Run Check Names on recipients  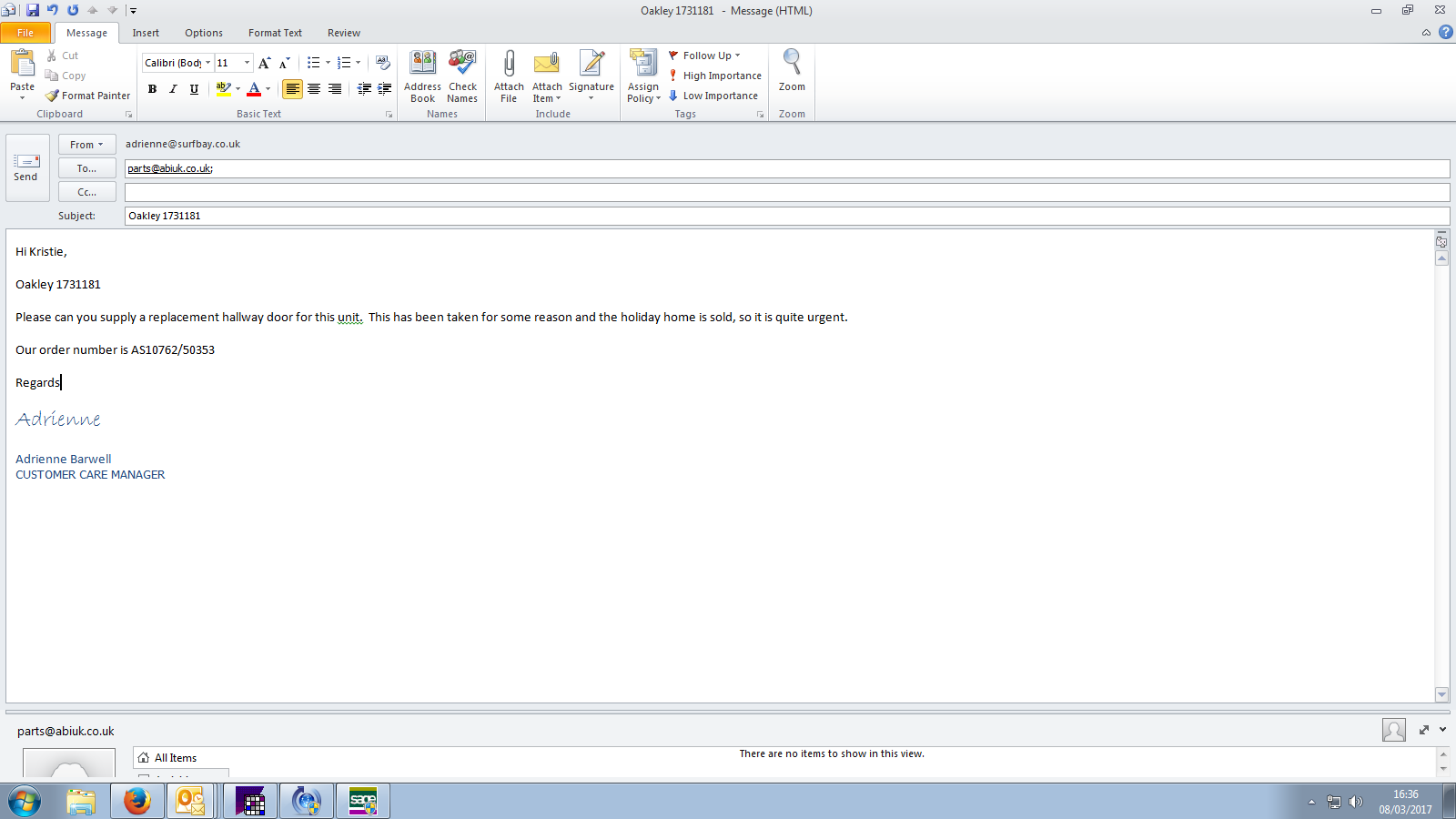click(462, 76)
